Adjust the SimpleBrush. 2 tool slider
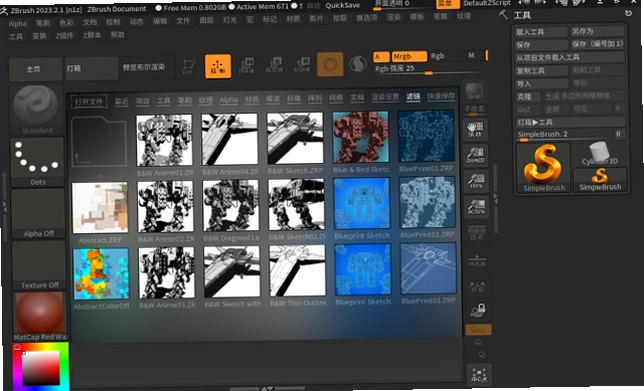Image resolution: width=644 pixels, height=391 pixels. (564, 135)
